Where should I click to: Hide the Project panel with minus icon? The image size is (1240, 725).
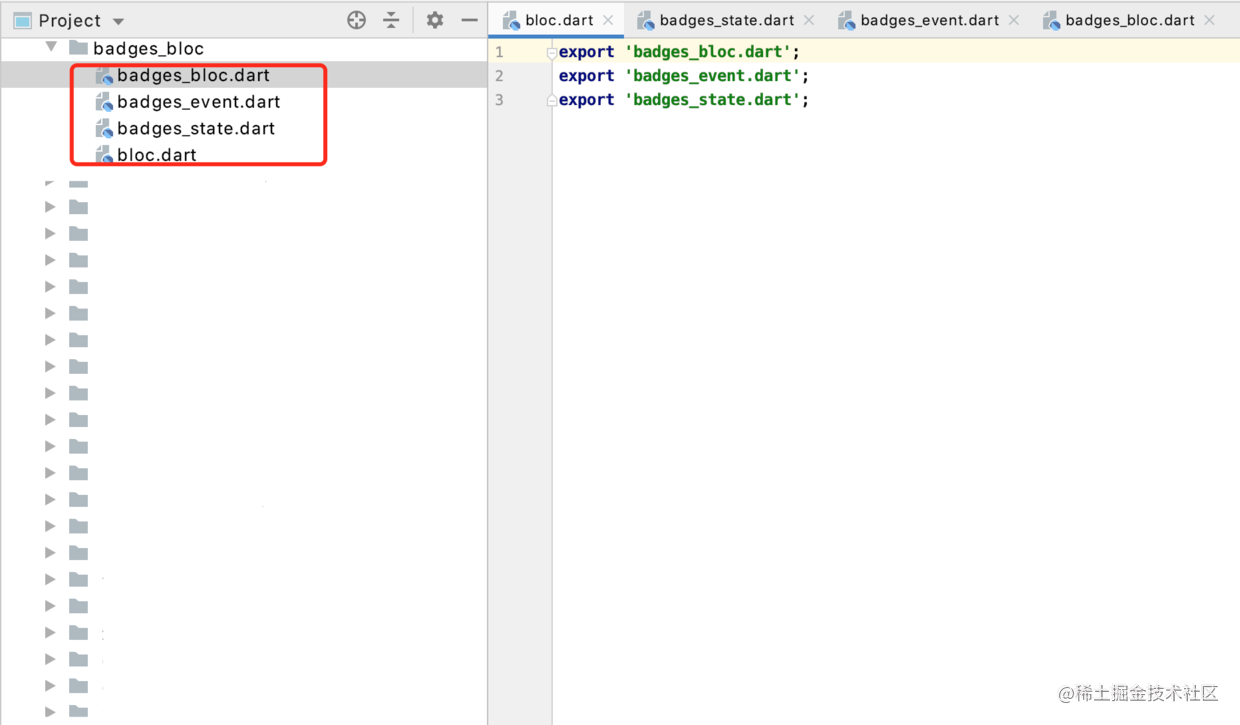(469, 20)
